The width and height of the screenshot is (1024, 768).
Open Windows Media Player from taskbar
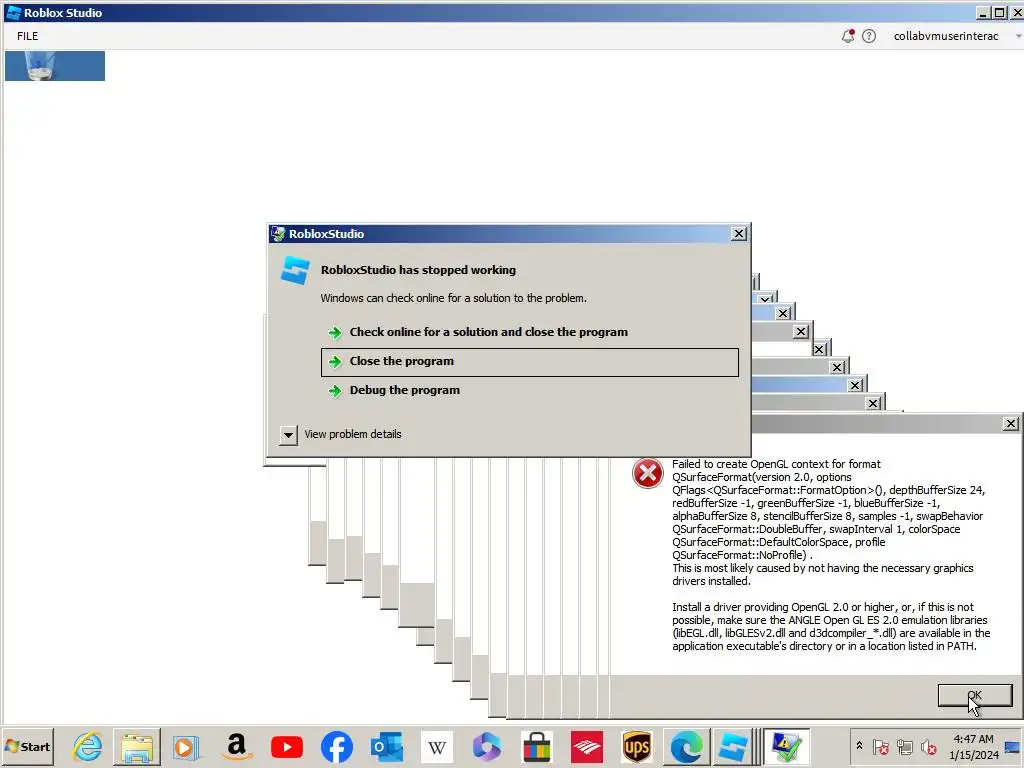point(185,746)
